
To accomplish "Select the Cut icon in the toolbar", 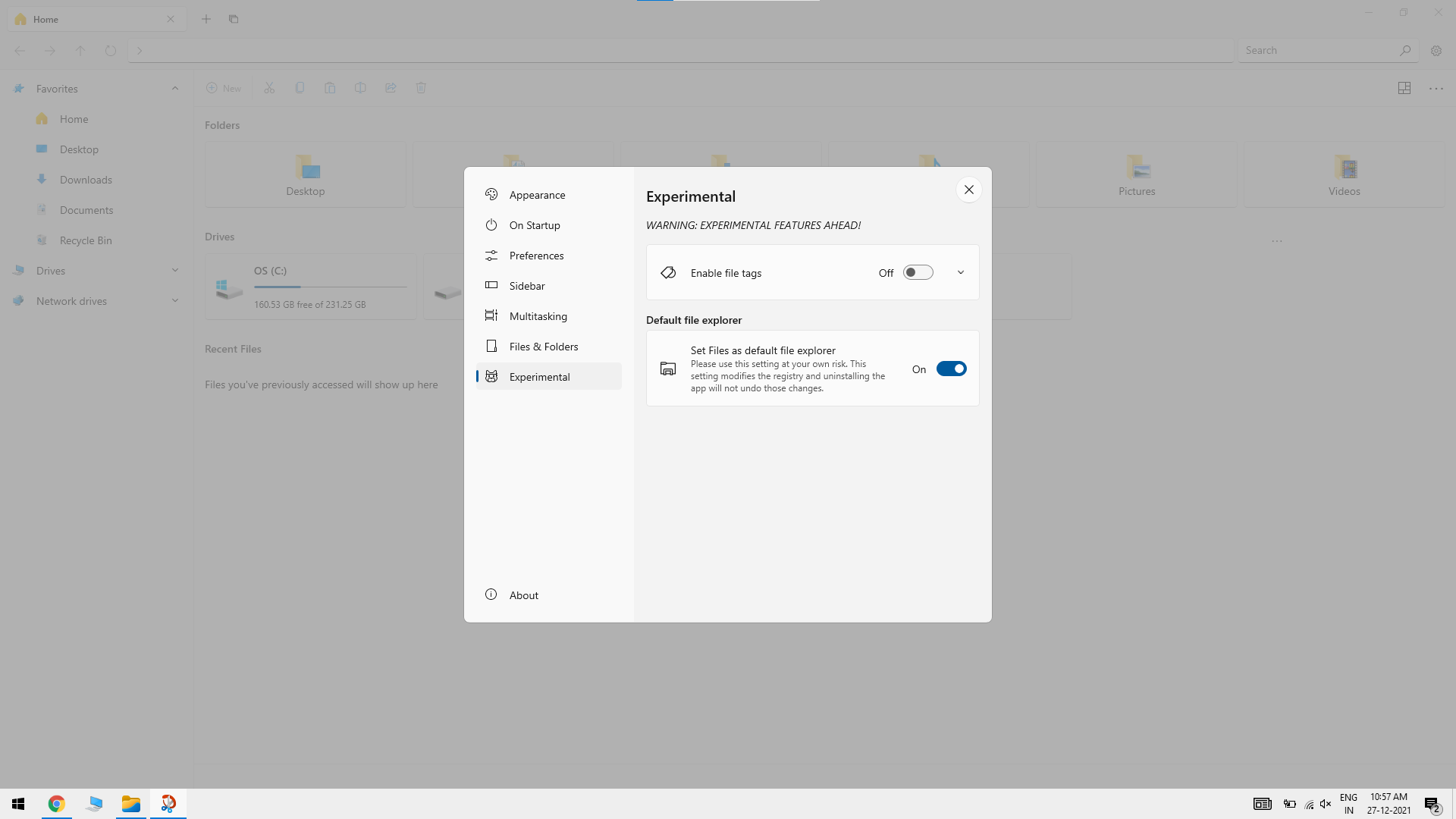I will [269, 87].
